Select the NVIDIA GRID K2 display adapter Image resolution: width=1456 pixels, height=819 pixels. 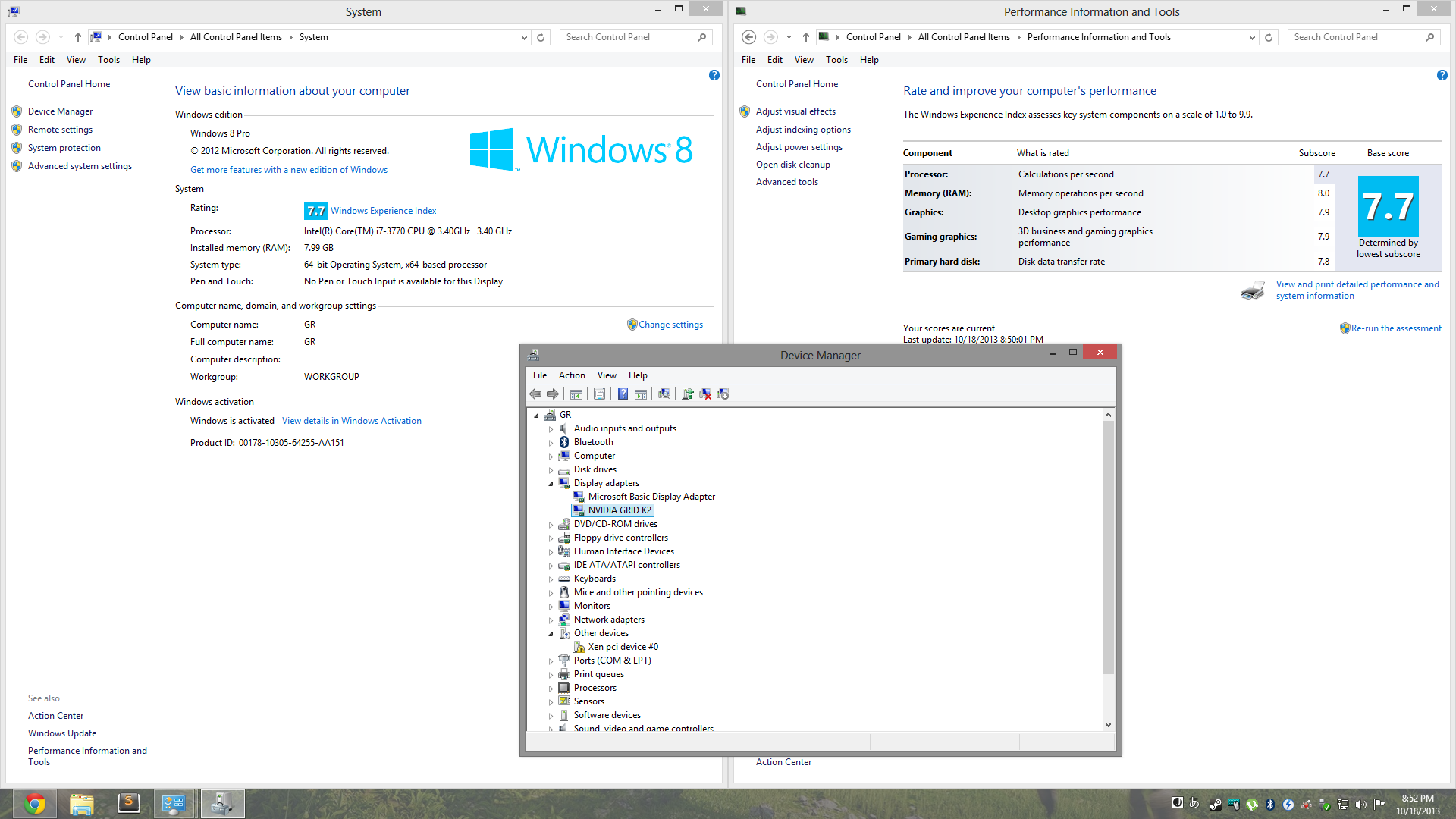coord(619,509)
